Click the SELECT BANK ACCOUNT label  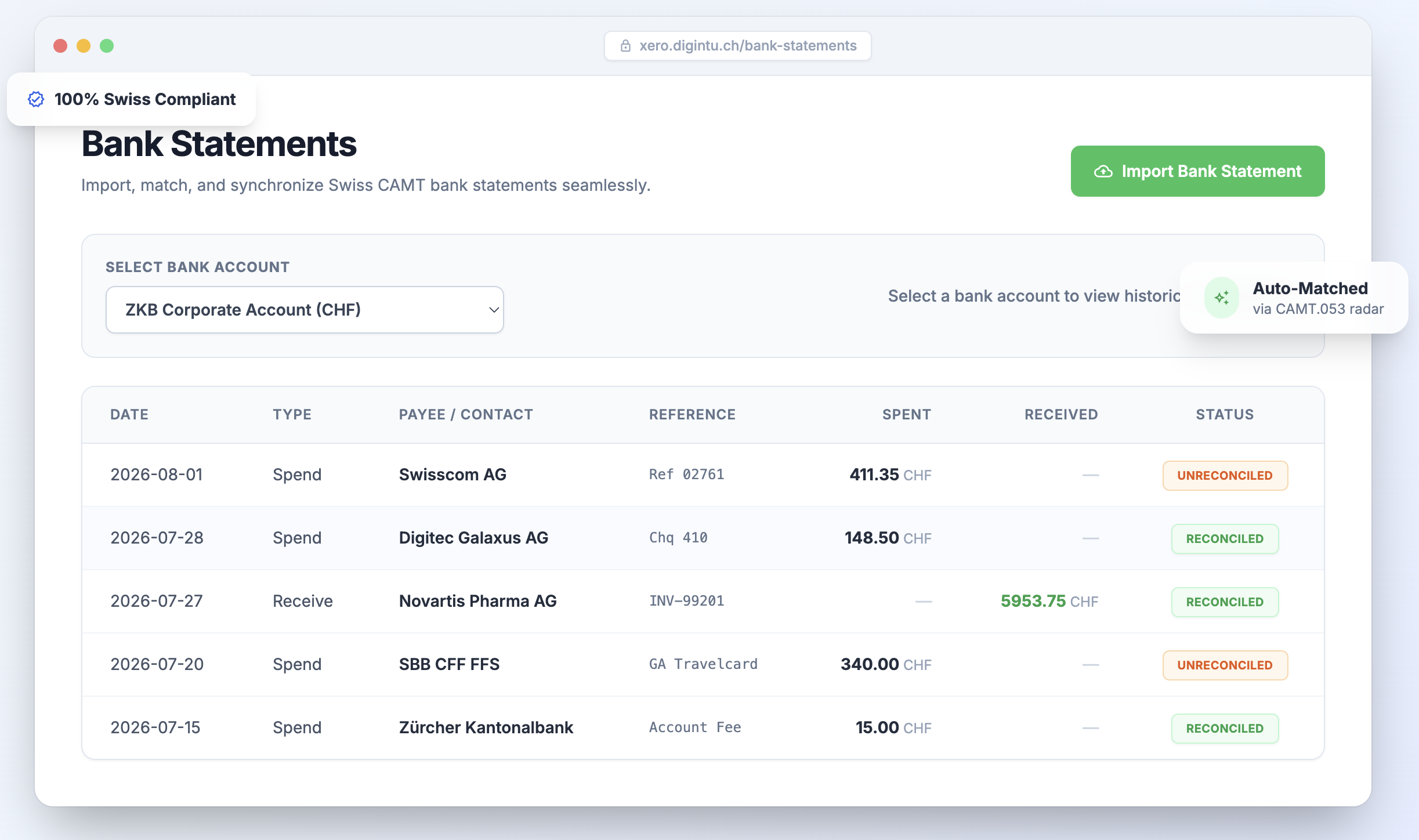197,267
